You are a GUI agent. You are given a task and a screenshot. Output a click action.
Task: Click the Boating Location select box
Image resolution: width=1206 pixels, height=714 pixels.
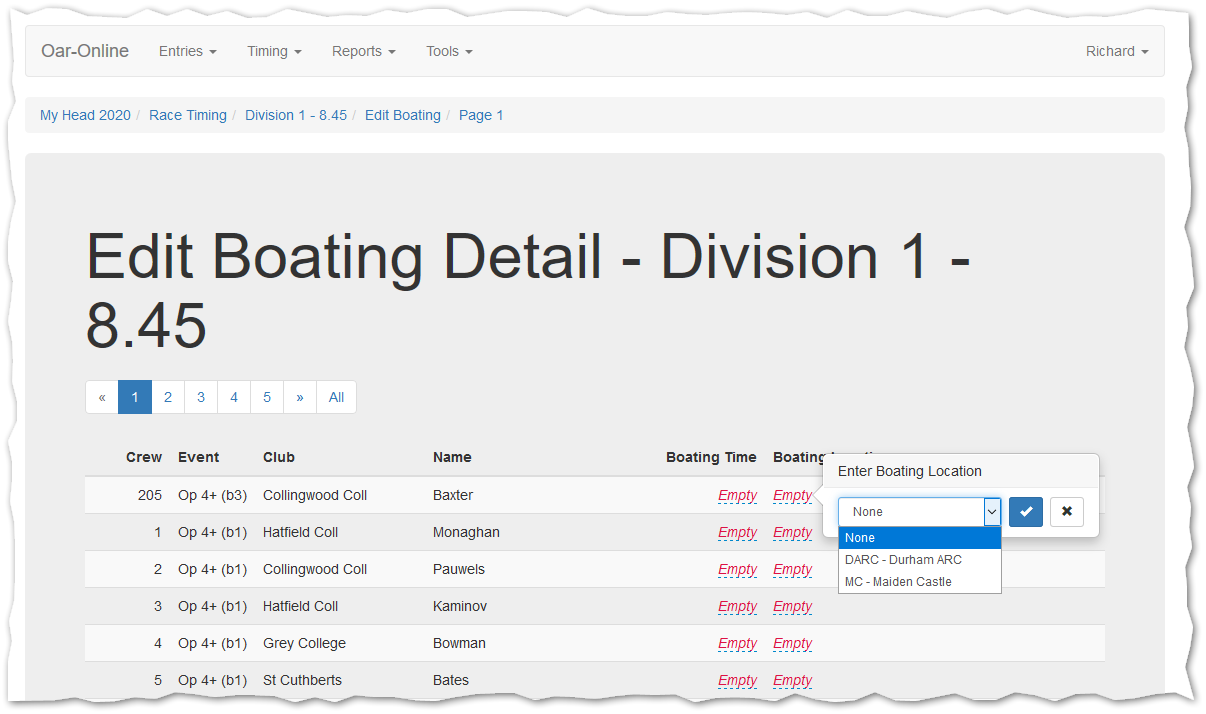click(918, 512)
